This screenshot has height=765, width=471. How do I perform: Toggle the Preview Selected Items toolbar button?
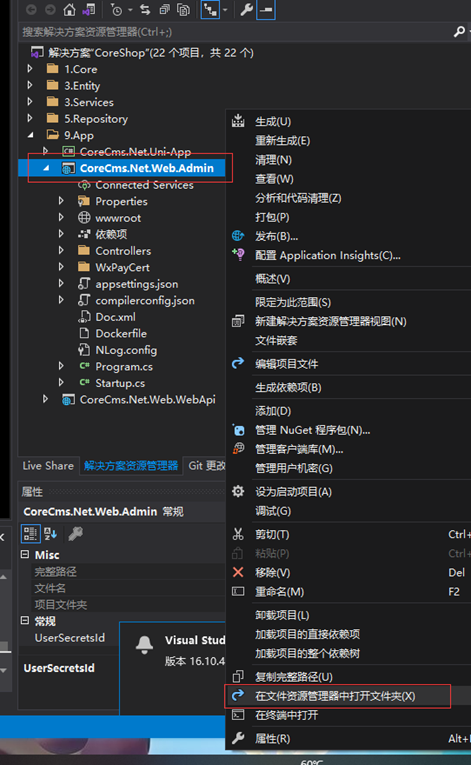pos(266,9)
